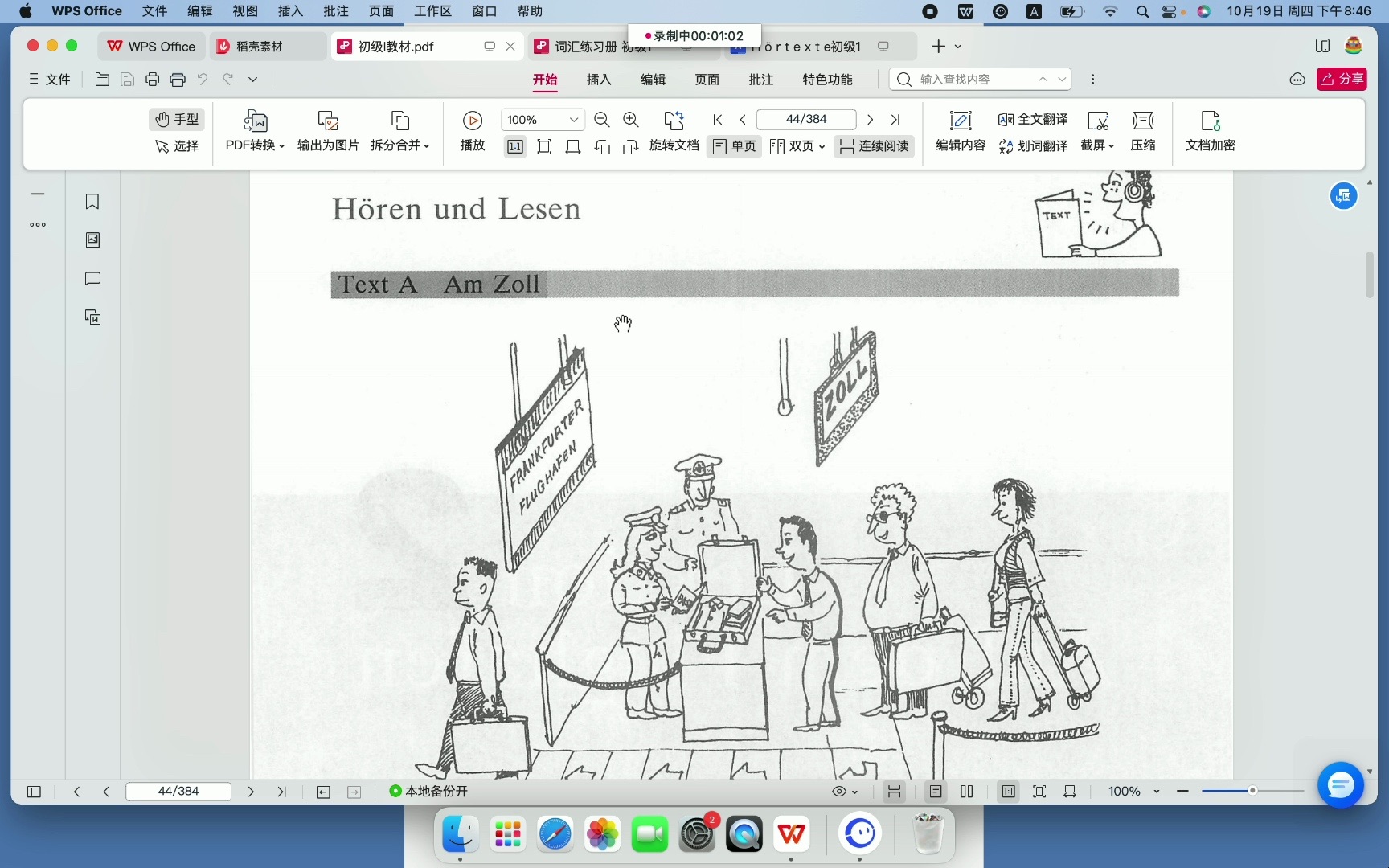Click the print icon in quick toolbar

152,79
